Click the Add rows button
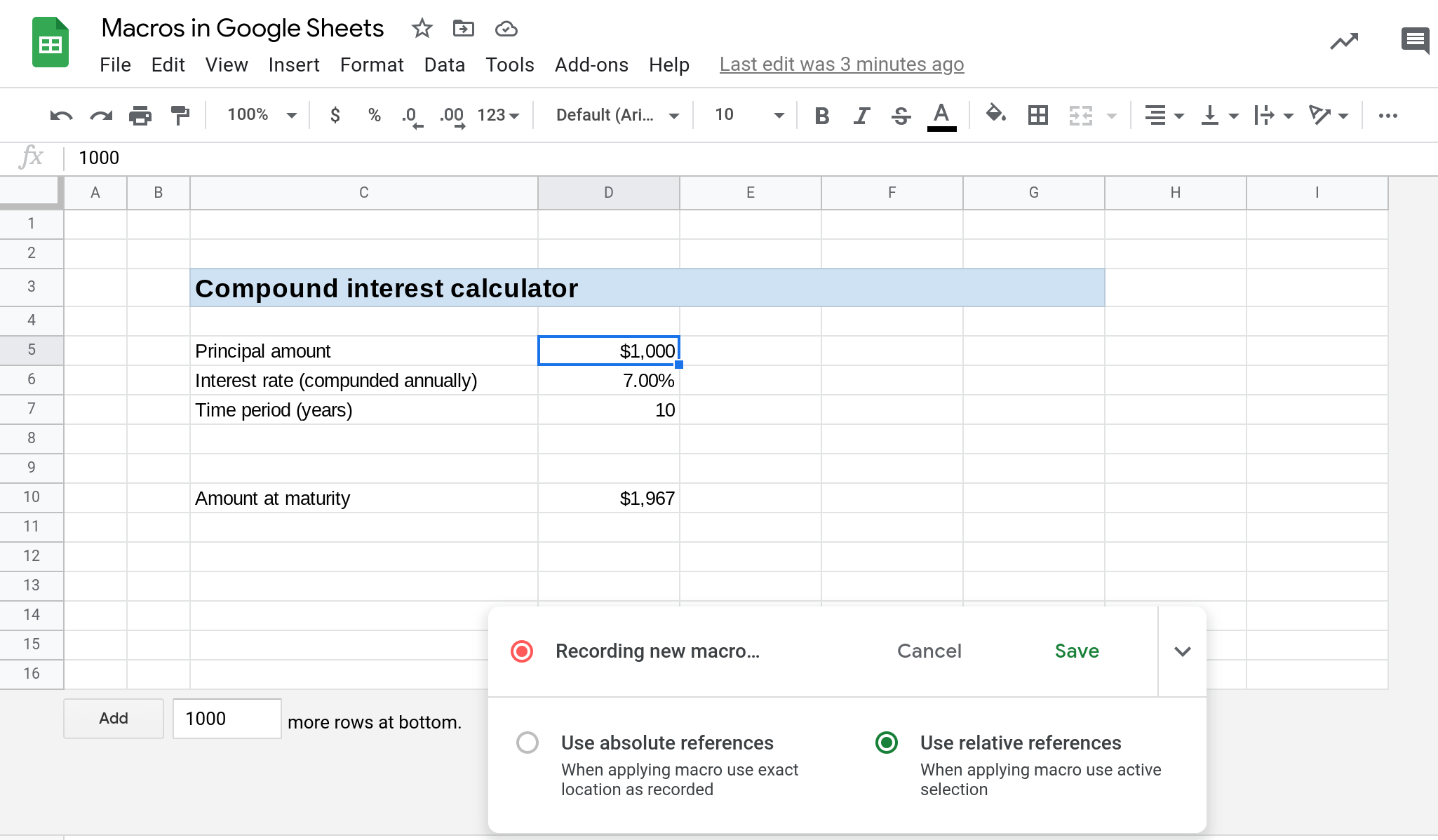 pos(114,718)
